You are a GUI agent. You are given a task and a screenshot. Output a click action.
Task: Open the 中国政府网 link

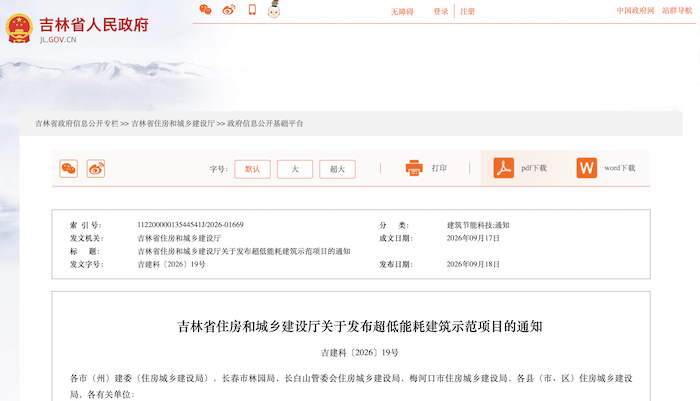click(635, 10)
